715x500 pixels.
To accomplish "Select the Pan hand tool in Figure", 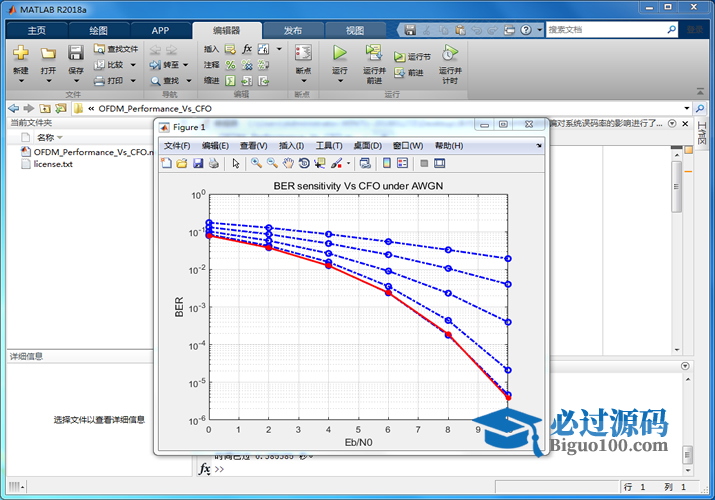I will click(x=288, y=163).
